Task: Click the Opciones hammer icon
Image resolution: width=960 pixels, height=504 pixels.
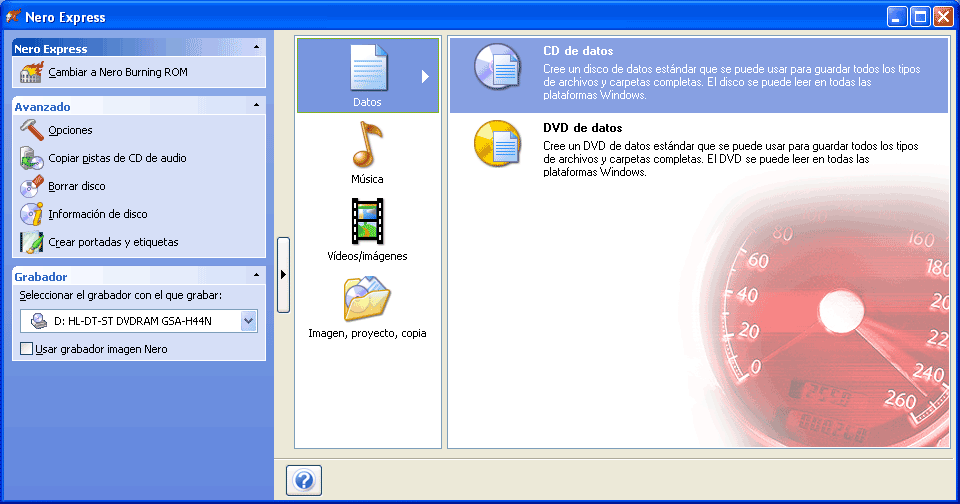Action: [32, 130]
